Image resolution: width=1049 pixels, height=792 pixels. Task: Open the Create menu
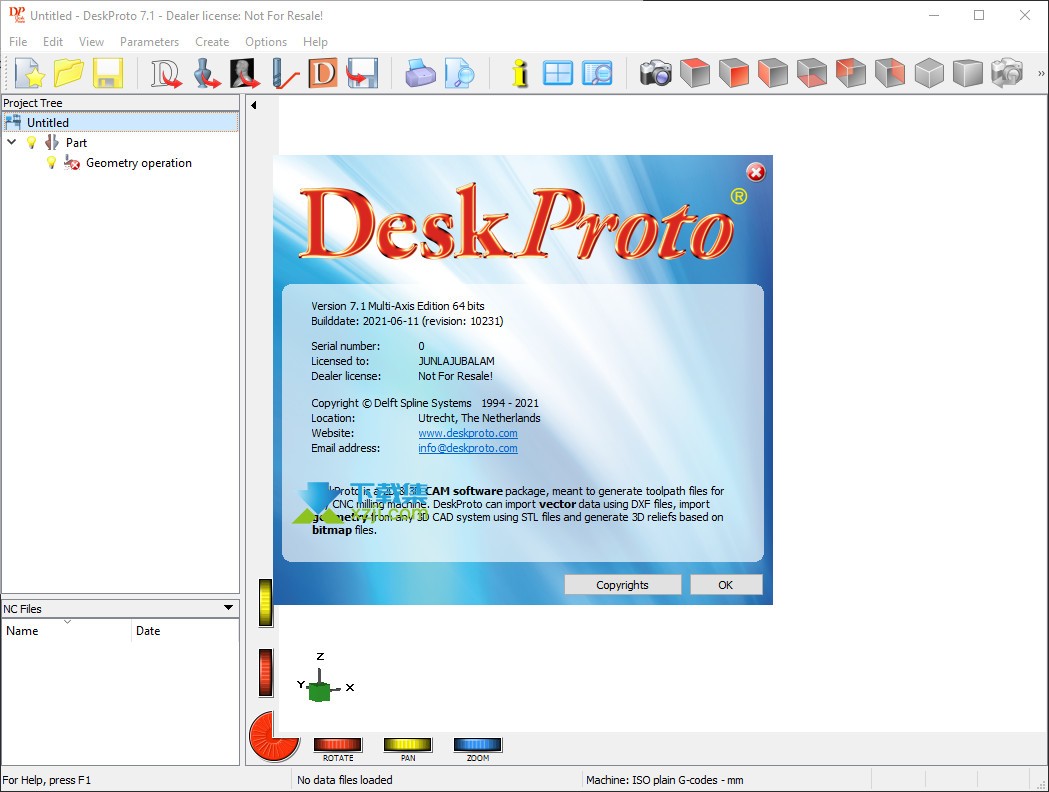pyautogui.click(x=212, y=41)
